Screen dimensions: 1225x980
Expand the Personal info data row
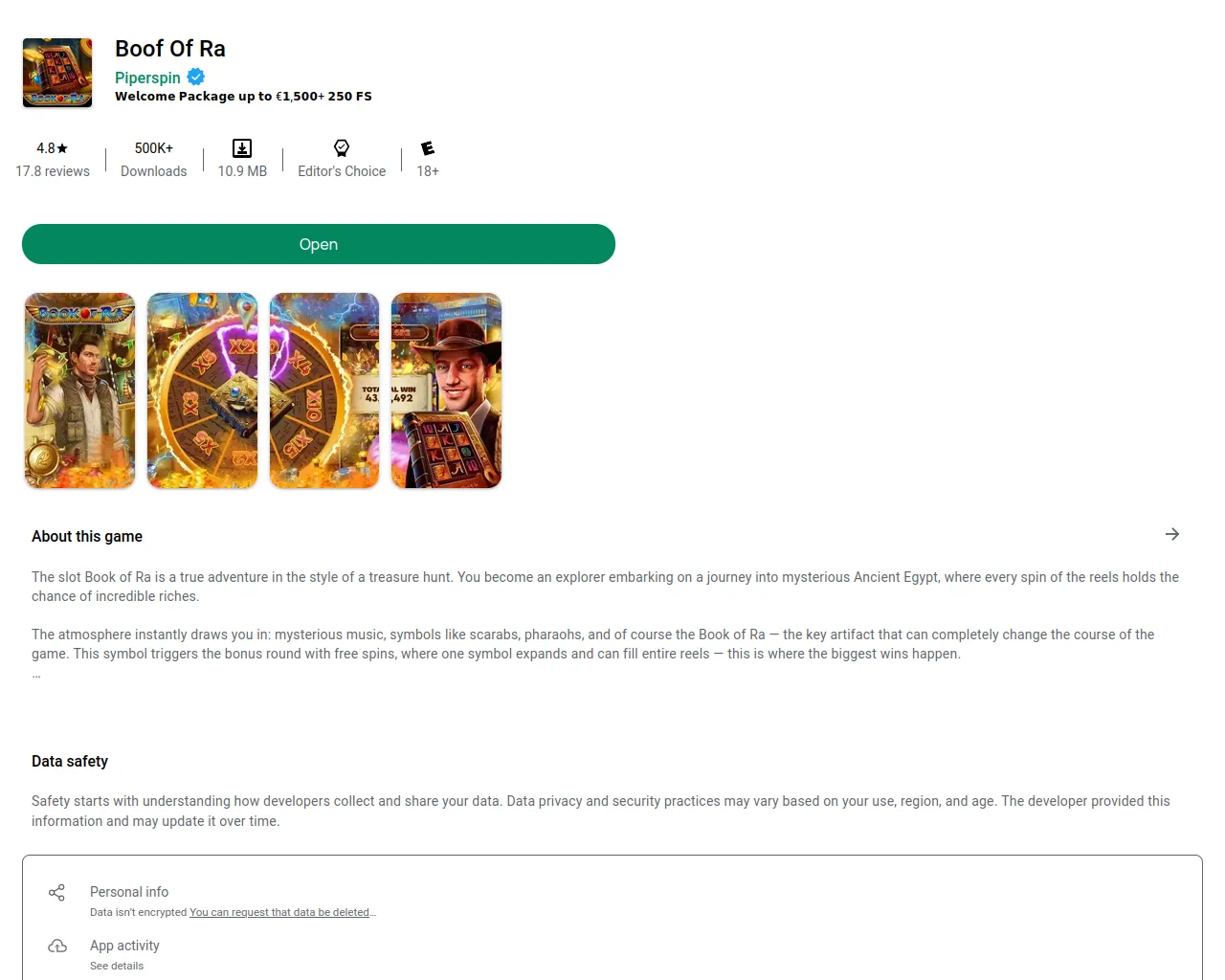coord(612,901)
